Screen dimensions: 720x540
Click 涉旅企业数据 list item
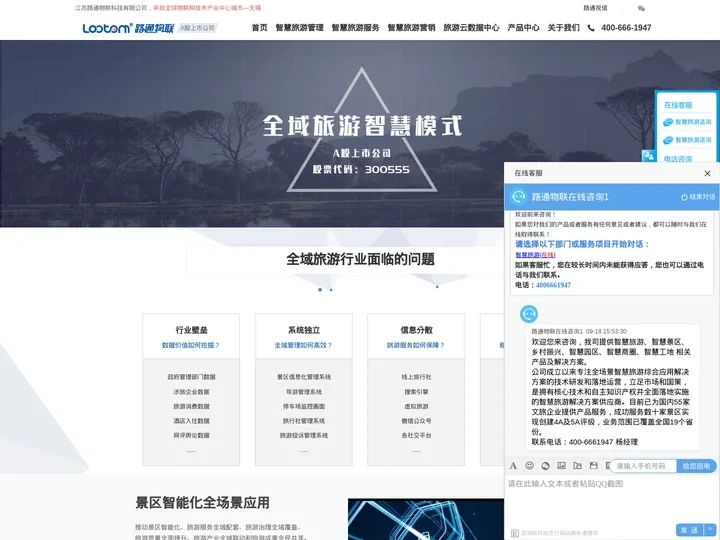pos(191,392)
